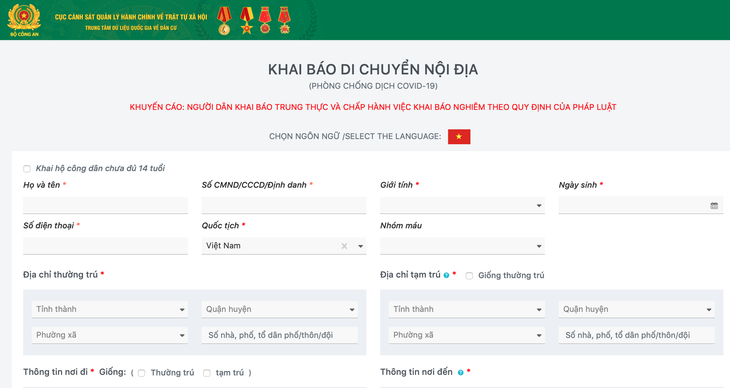Viewport: 730px width, 388px height.
Task: Clear Việt Nam with the X icon
Action: point(344,246)
